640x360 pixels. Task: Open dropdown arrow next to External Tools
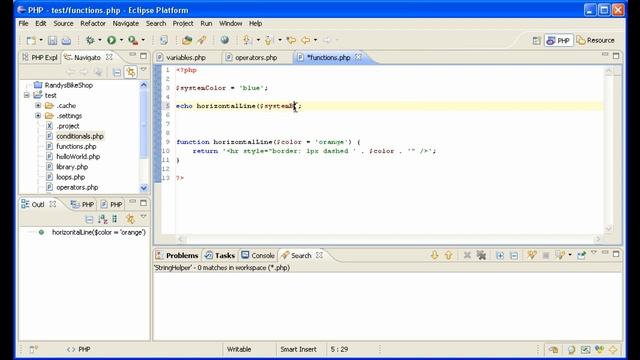click(x=143, y=40)
